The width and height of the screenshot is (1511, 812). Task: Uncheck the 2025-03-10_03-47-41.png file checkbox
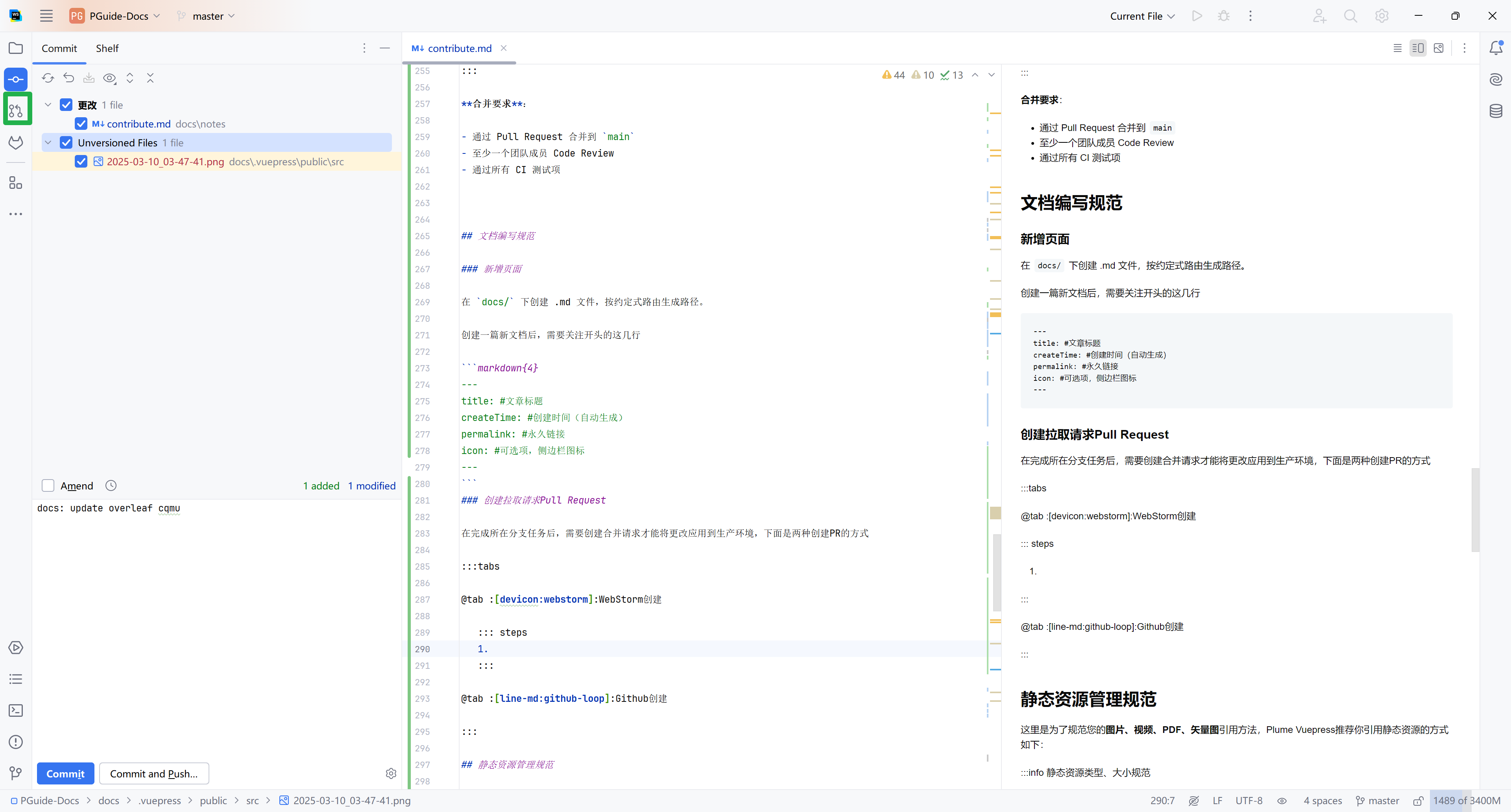(x=81, y=161)
